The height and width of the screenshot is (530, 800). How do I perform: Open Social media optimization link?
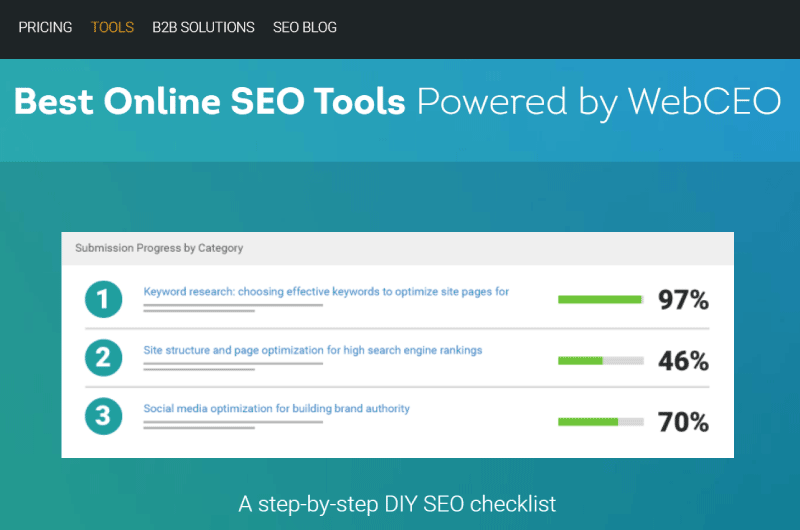coord(277,409)
